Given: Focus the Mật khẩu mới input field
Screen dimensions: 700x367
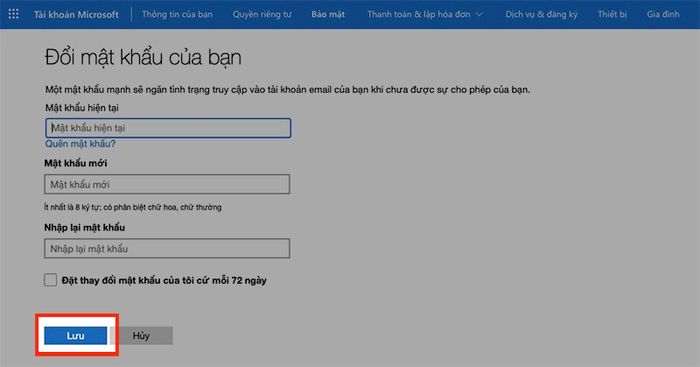Looking at the screenshot, I should point(167,184).
